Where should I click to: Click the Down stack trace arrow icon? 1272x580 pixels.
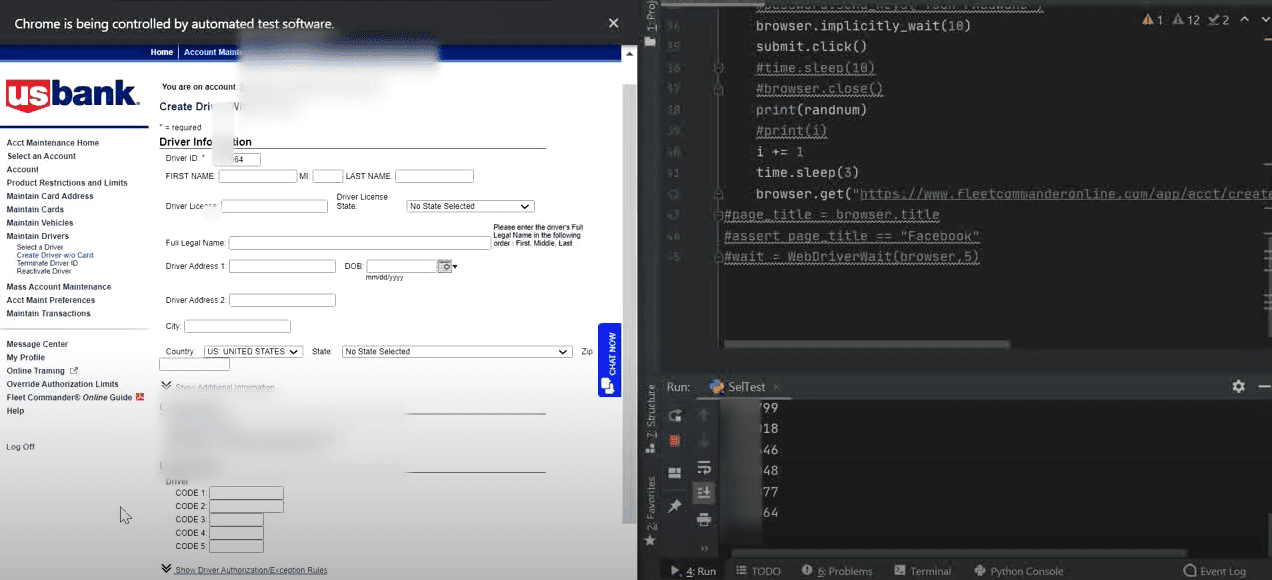tap(704, 441)
